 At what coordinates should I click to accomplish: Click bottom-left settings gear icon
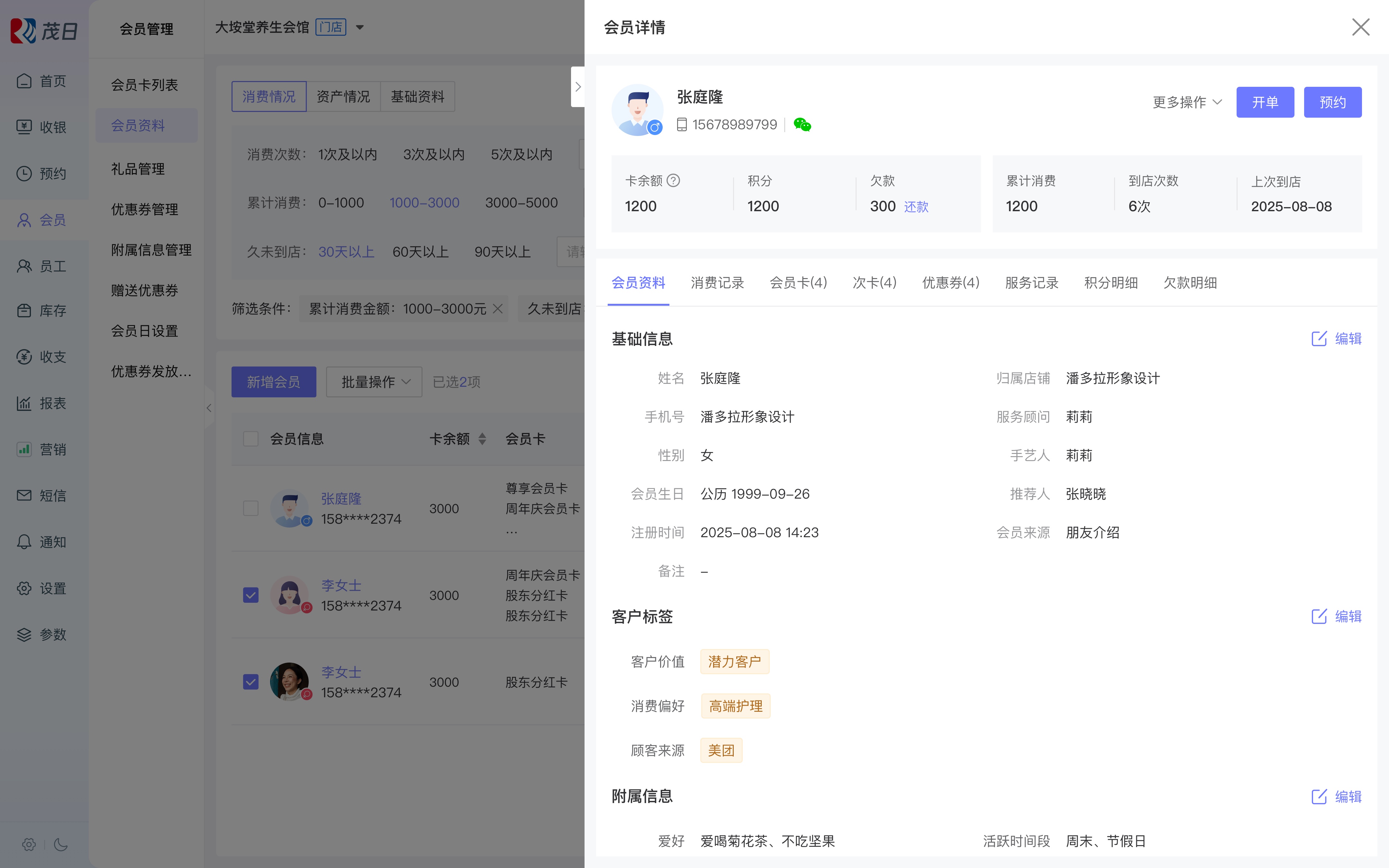click(29, 844)
